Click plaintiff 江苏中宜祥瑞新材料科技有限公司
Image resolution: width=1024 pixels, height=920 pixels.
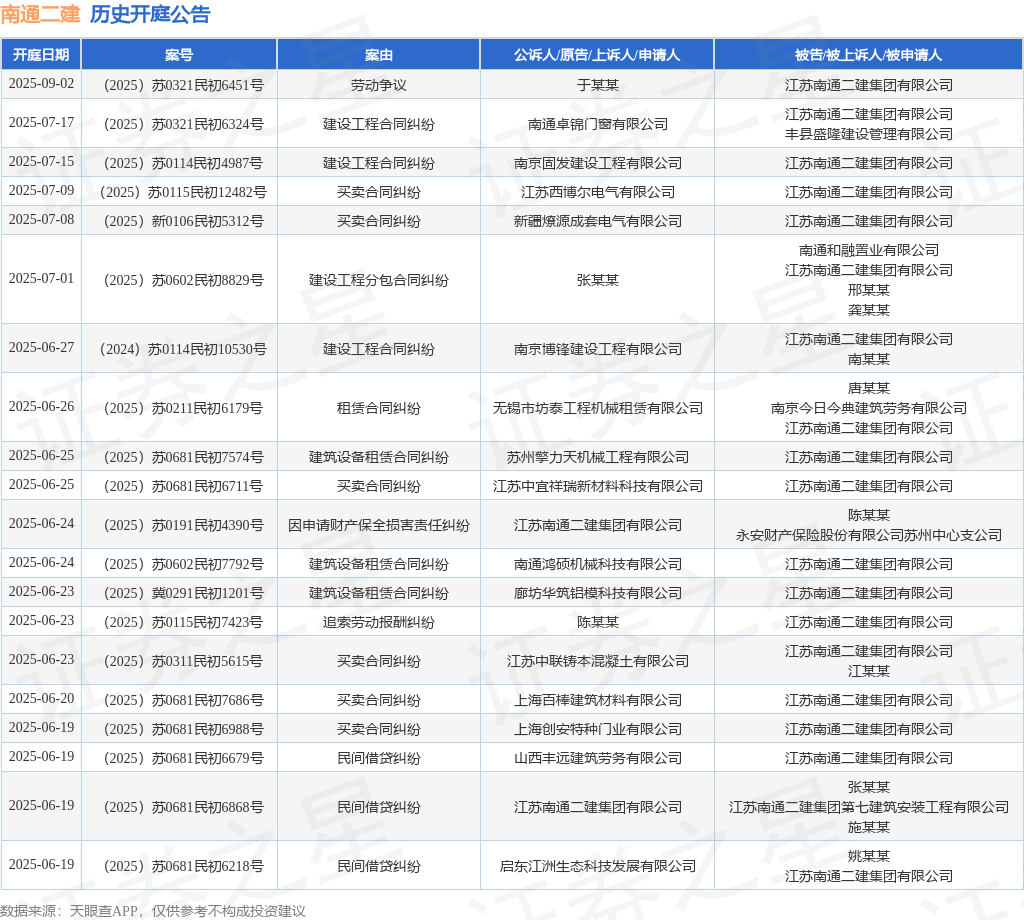click(x=598, y=486)
